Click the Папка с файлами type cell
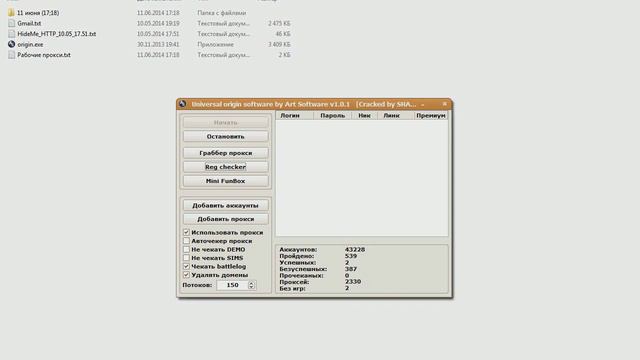Viewport: 640px width, 360px height. pos(222,13)
